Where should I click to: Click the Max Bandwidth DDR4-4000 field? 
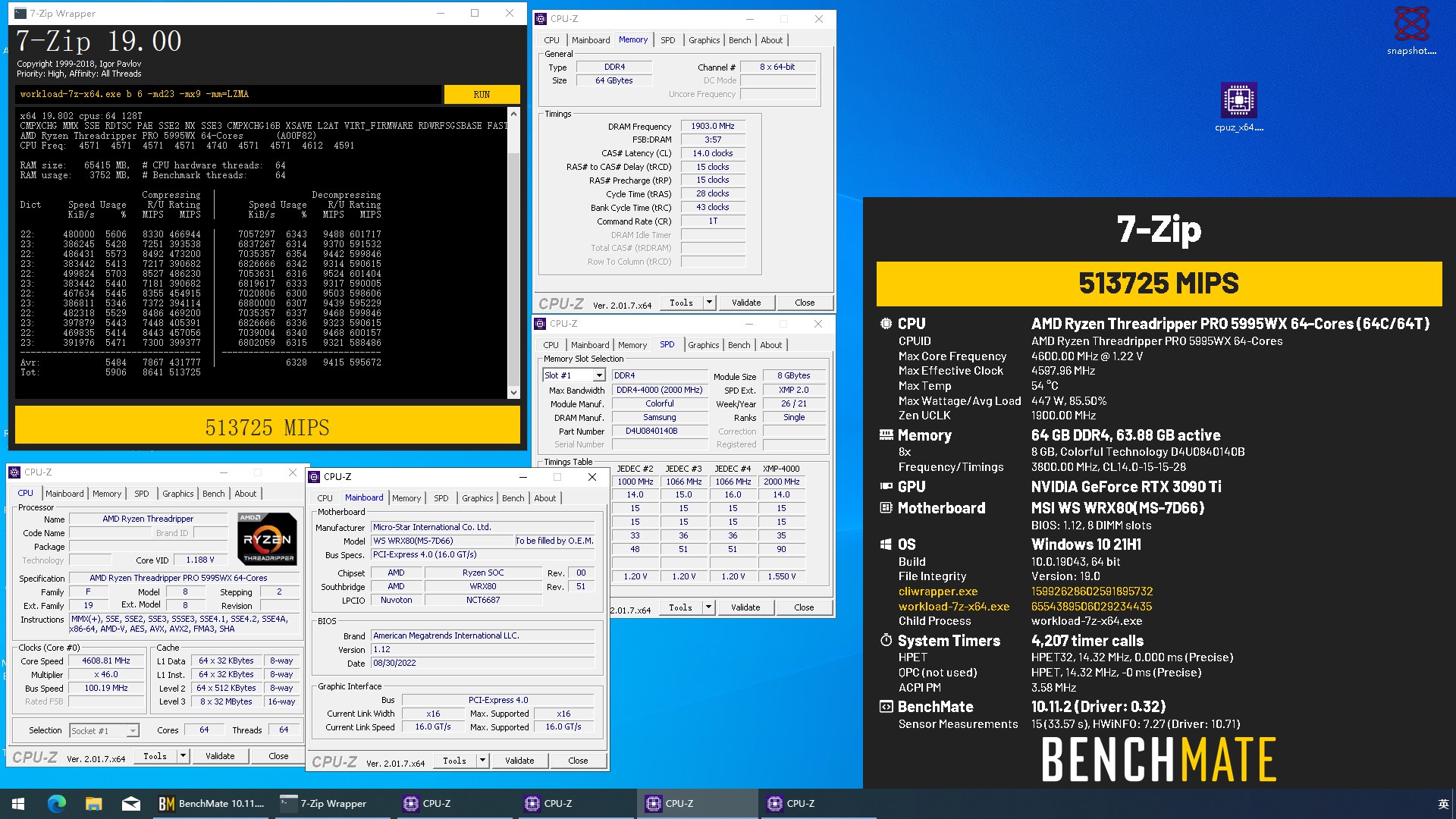click(659, 390)
